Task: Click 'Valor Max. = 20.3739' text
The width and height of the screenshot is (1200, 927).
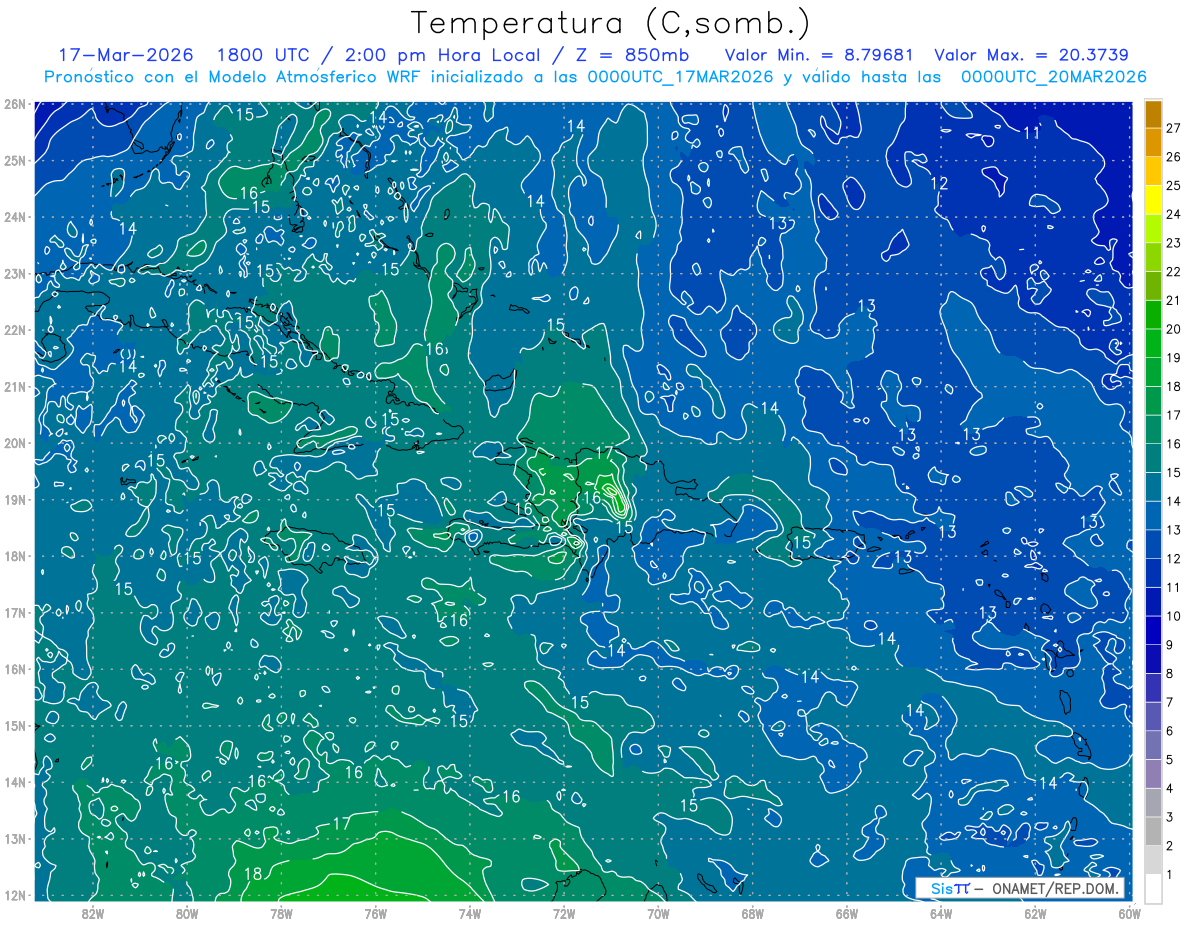Action: point(1031,55)
